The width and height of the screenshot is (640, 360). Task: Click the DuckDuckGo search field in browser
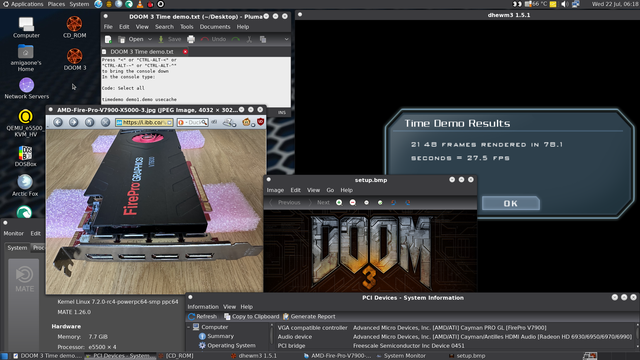tap(193, 122)
